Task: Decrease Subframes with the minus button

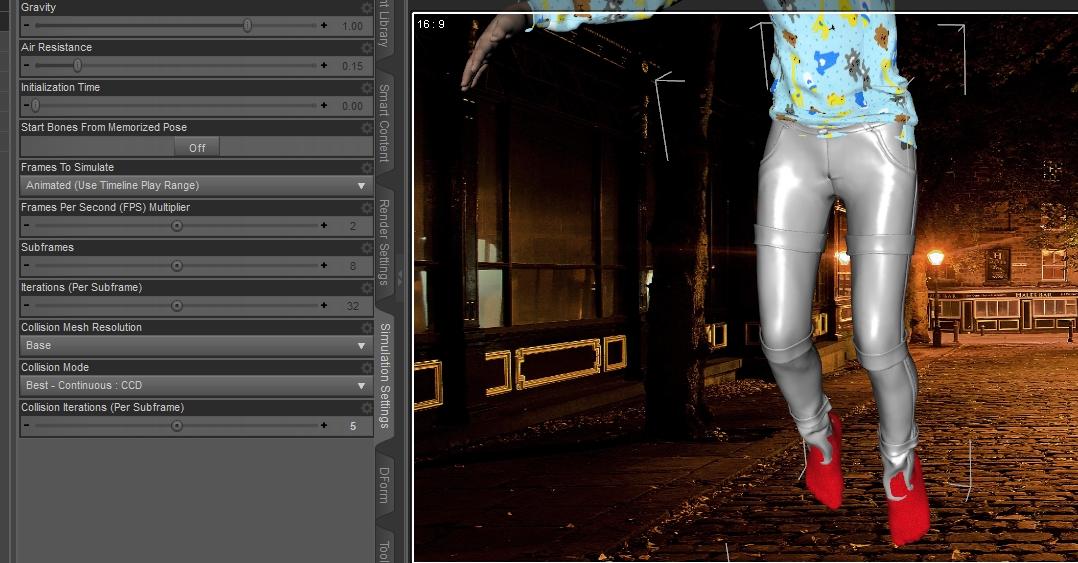Action: coord(27,265)
